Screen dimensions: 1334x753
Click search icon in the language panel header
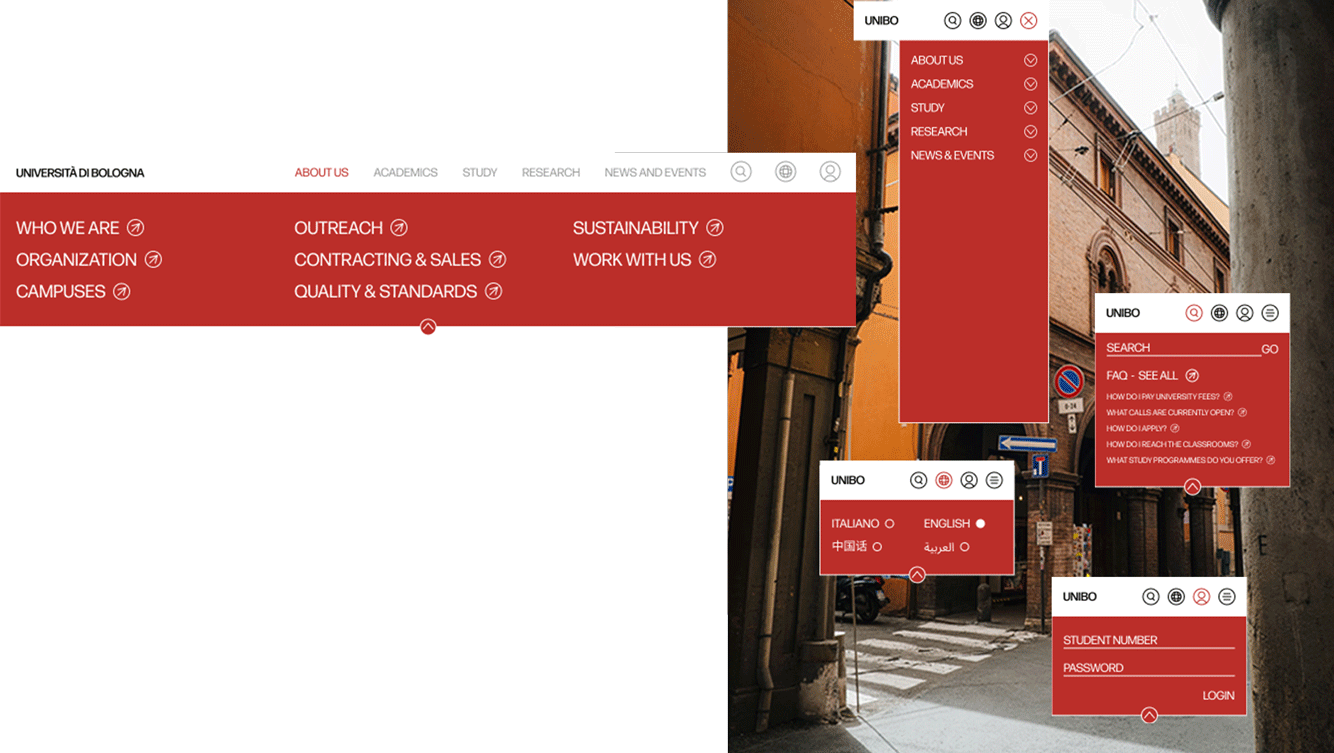coord(919,480)
